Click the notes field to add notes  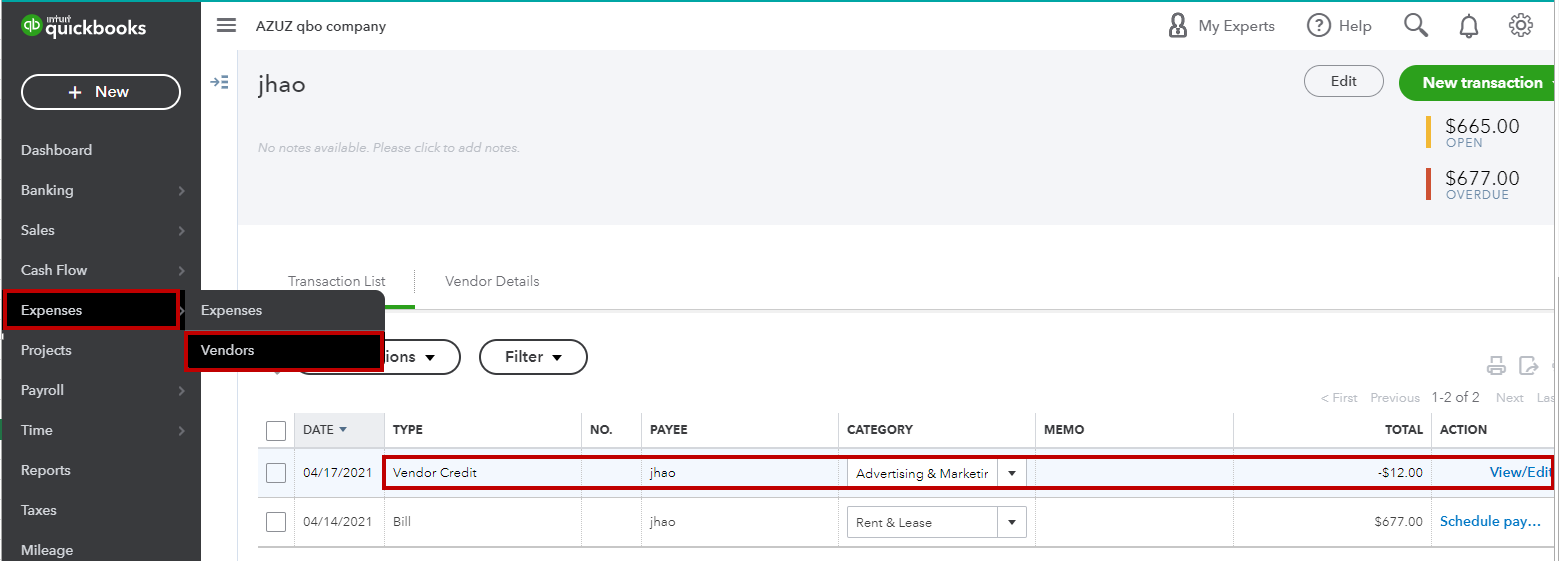389,148
